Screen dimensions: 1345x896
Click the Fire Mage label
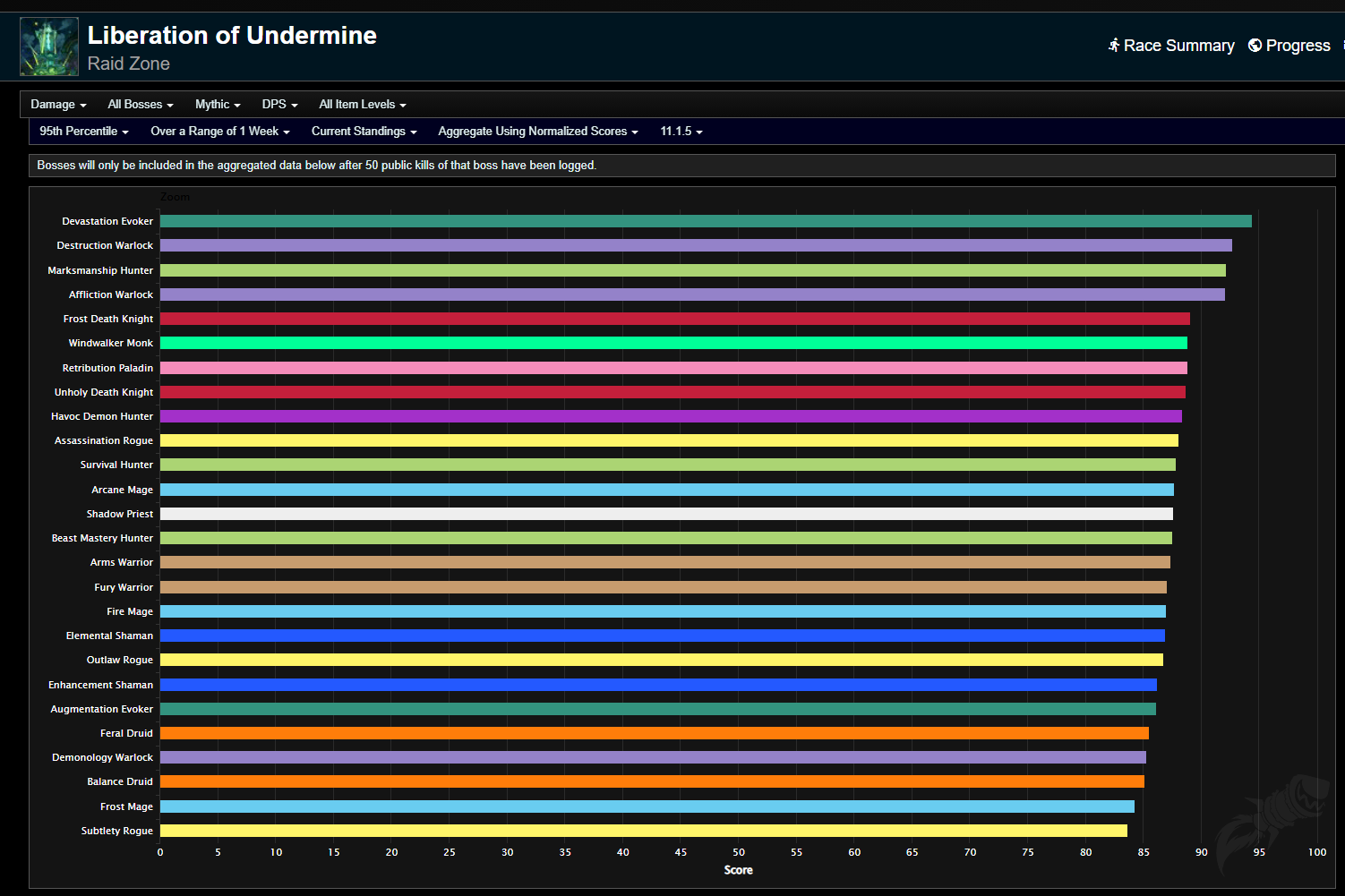[x=130, y=611]
